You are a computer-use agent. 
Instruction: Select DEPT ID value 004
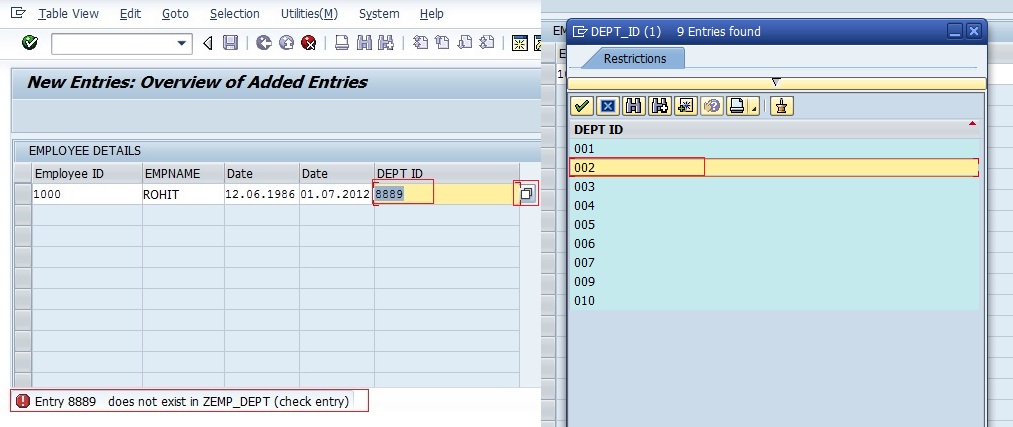(x=775, y=205)
